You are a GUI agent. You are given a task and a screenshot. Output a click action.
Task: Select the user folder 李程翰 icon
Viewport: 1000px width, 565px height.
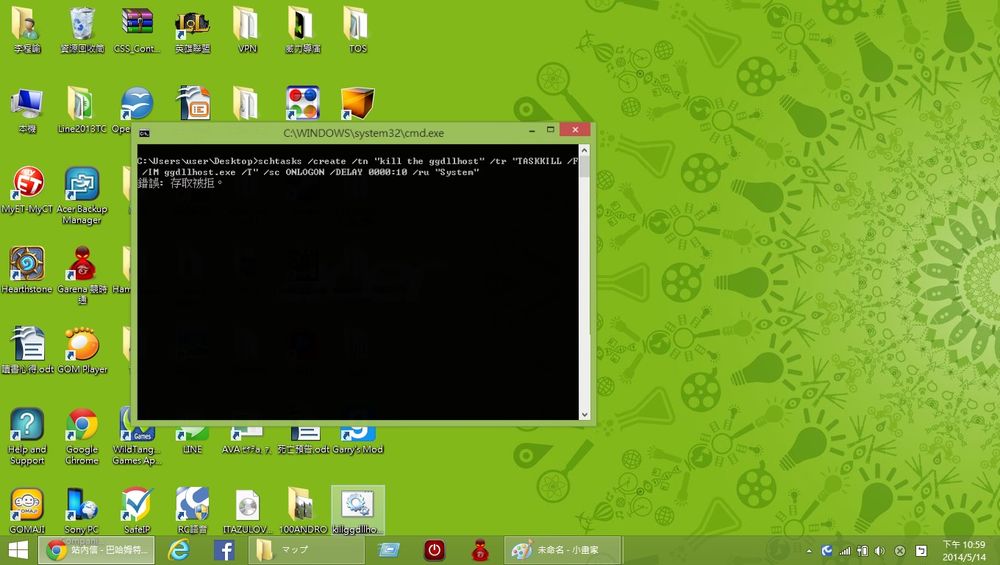27,29
